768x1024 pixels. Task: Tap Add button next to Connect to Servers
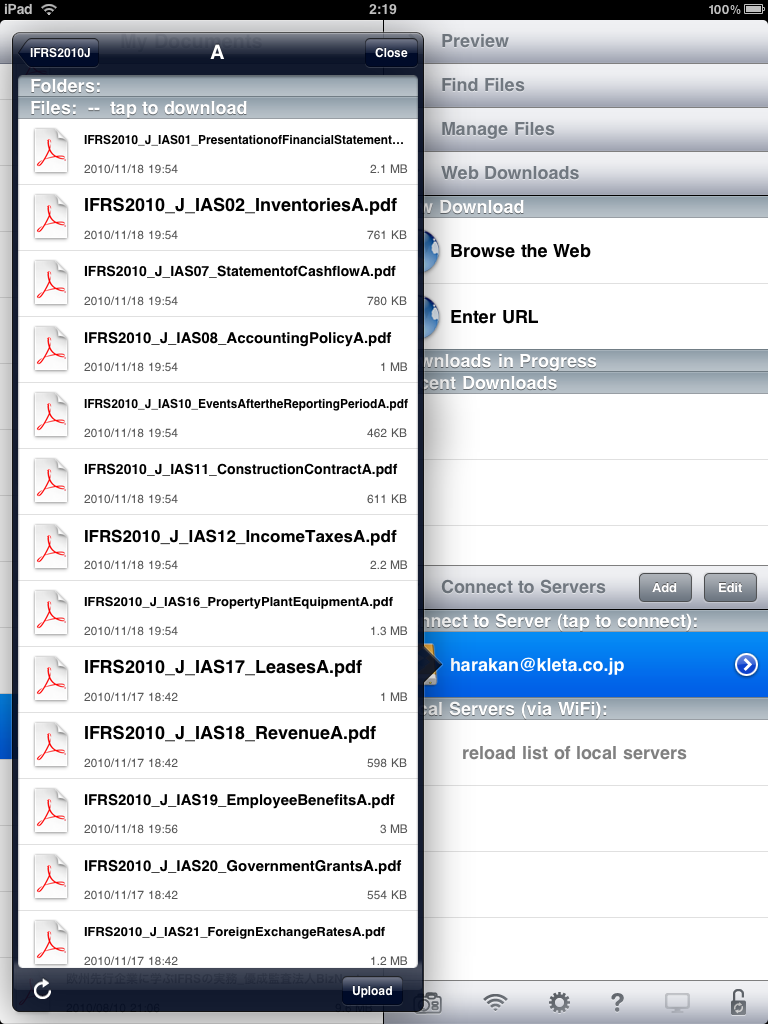tap(665, 587)
